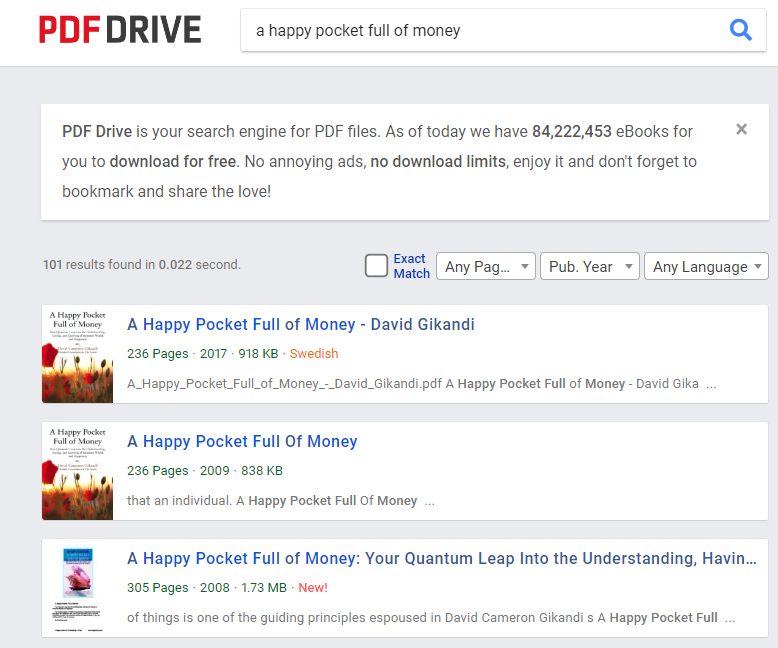
Task: Click the Exact Match label link
Action: (x=411, y=266)
